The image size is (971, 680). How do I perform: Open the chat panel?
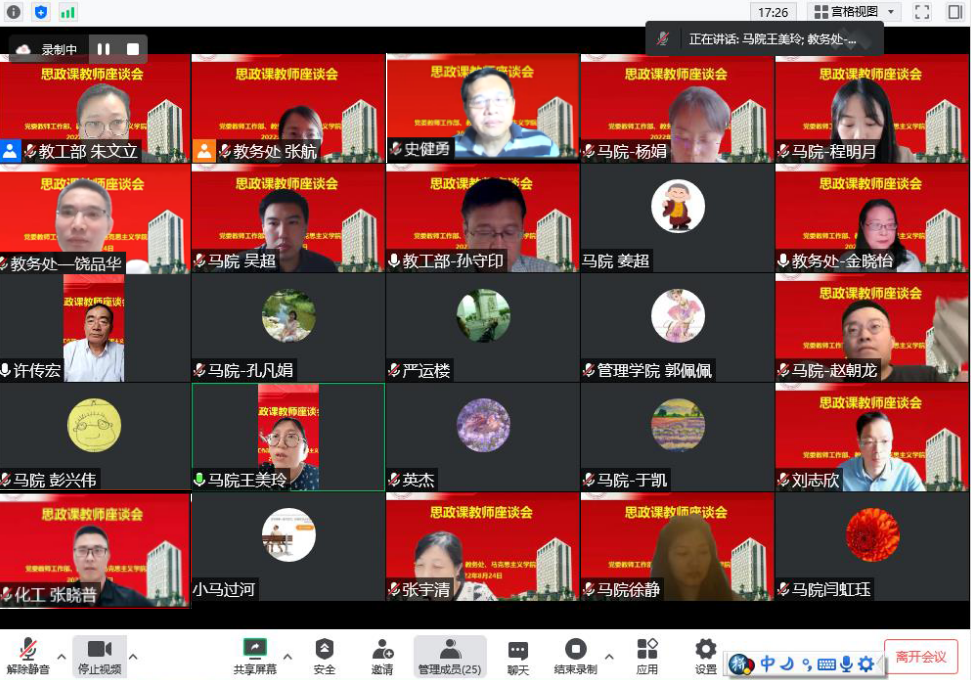pos(517,655)
